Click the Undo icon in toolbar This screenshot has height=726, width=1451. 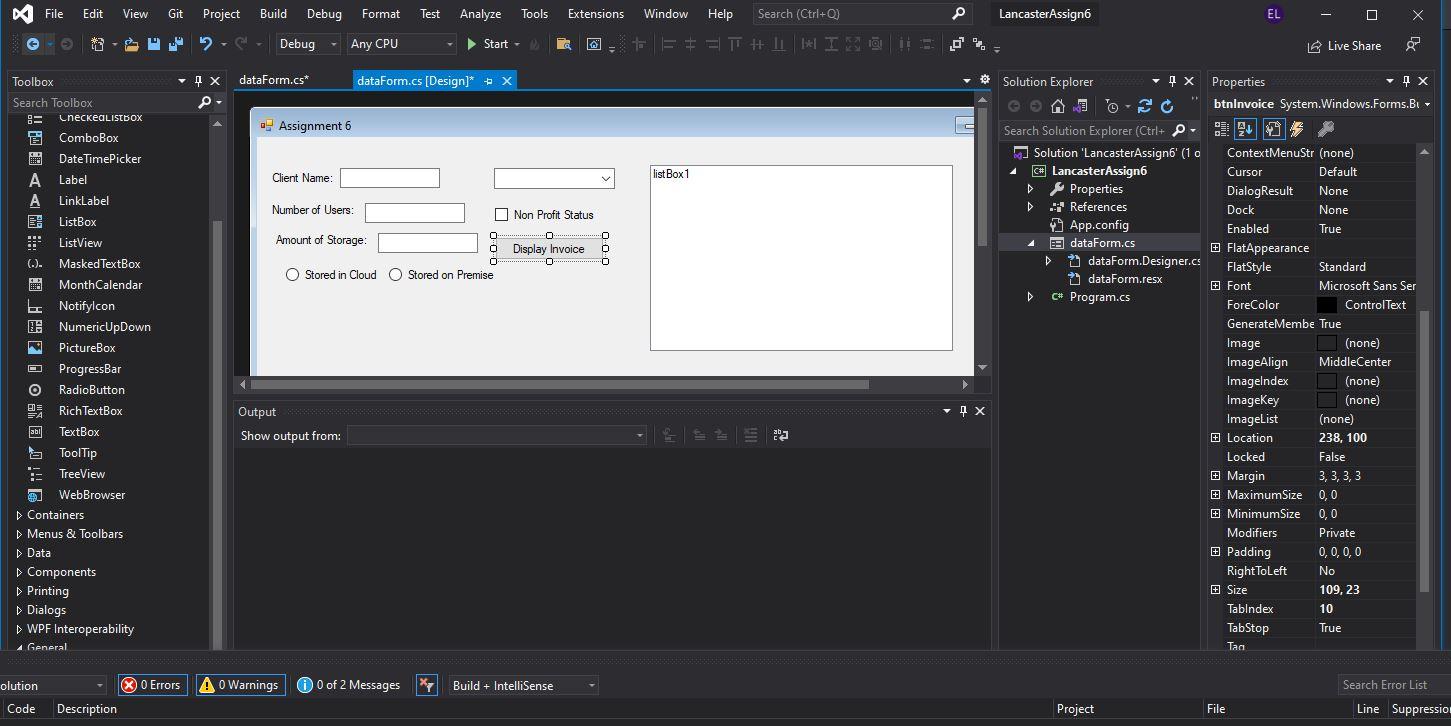[x=206, y=44]
